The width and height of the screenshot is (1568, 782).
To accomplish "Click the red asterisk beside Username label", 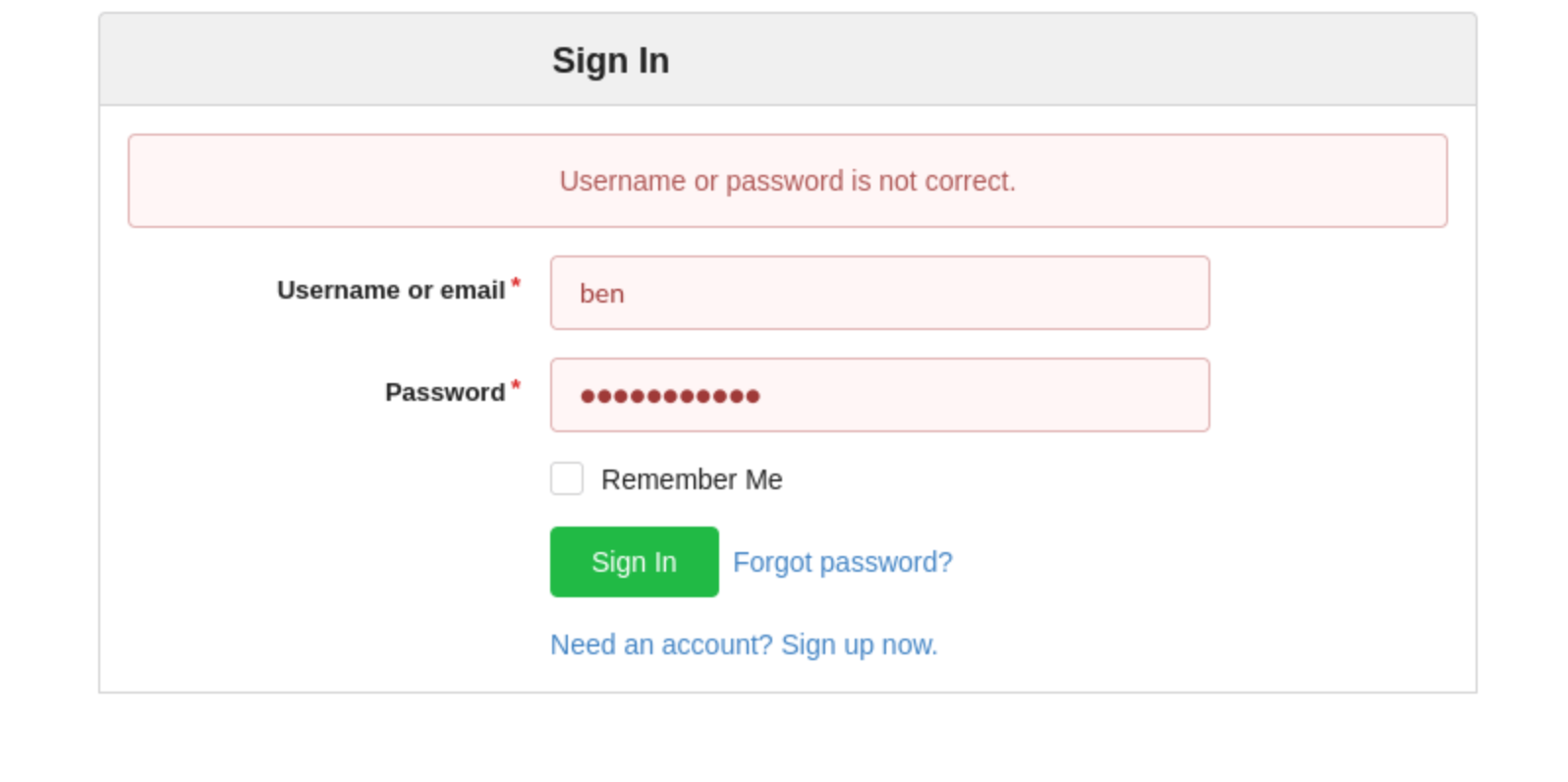I will click(516, 284).
